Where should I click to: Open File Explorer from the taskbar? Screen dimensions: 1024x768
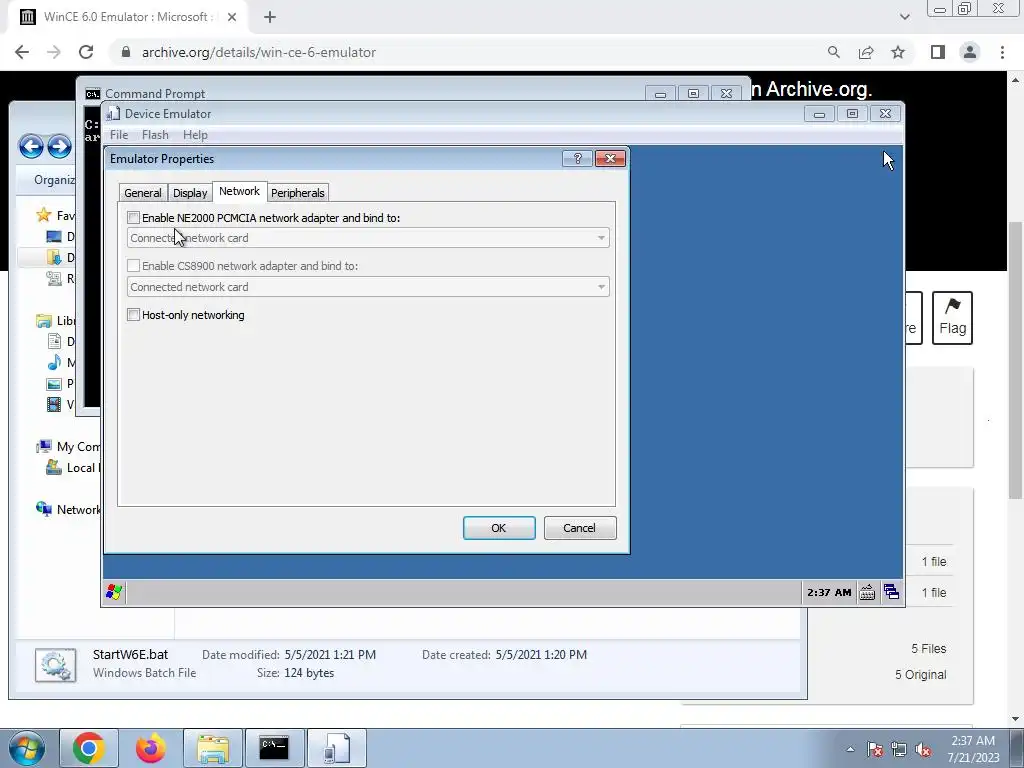point(213,748)
